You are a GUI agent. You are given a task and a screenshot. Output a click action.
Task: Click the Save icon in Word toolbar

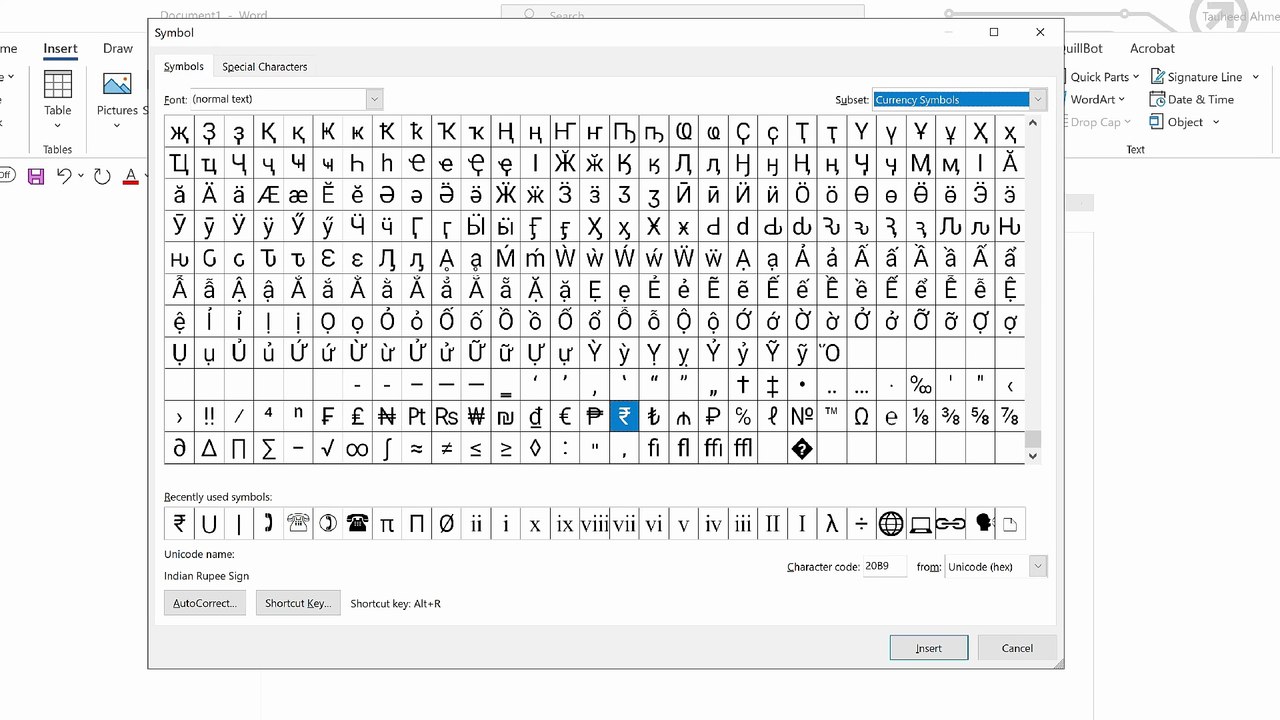(36, 177)
